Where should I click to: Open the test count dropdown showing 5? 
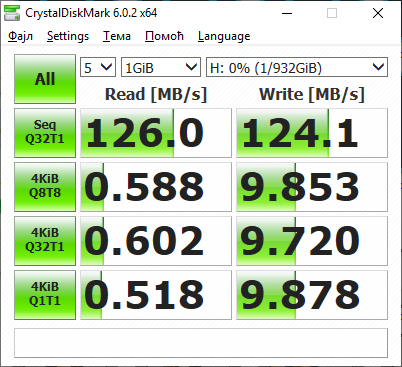coord(98,67)
